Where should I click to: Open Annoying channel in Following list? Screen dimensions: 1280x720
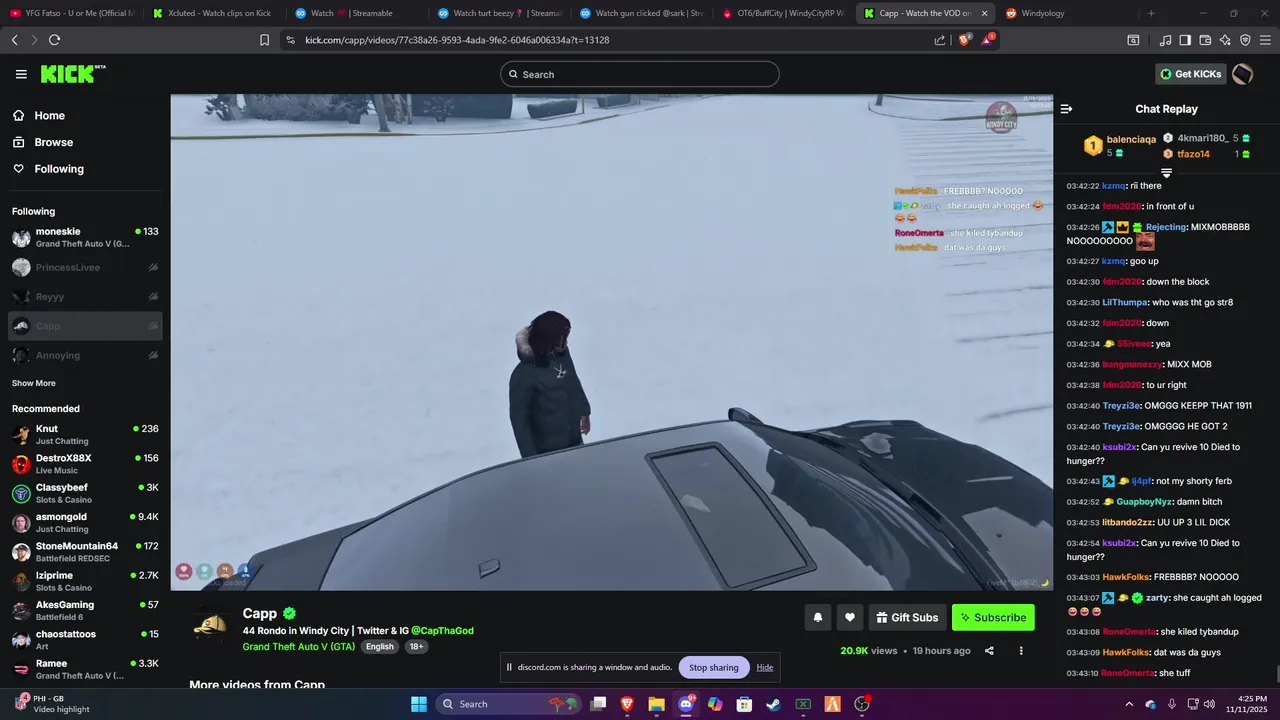point(85,355)
